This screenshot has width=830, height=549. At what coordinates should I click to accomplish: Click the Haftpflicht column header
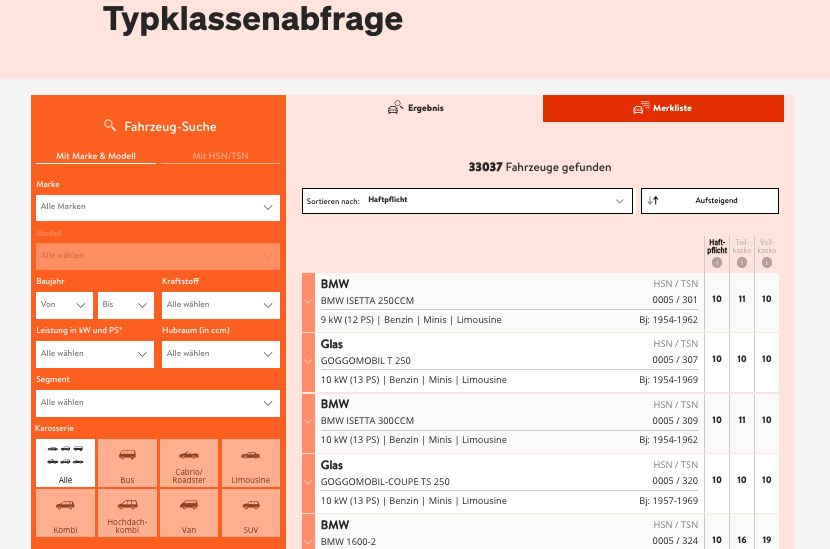717,246
